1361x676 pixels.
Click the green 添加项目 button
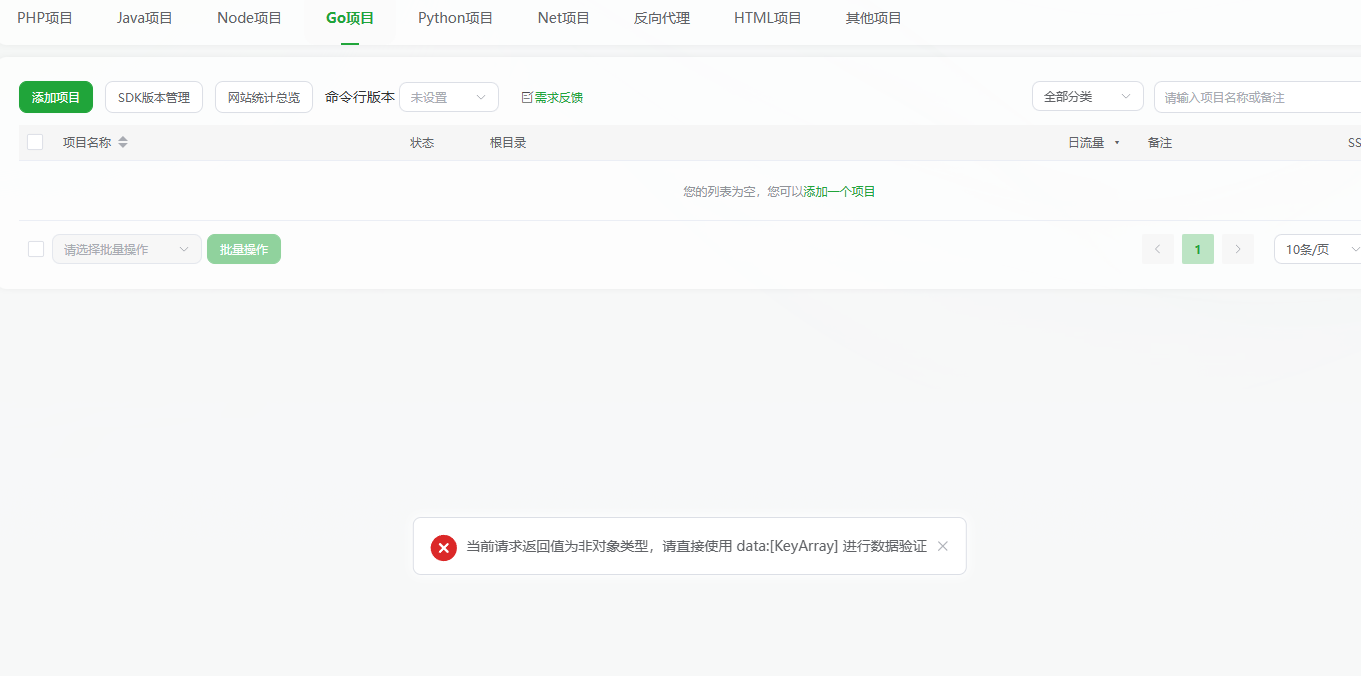55,97
